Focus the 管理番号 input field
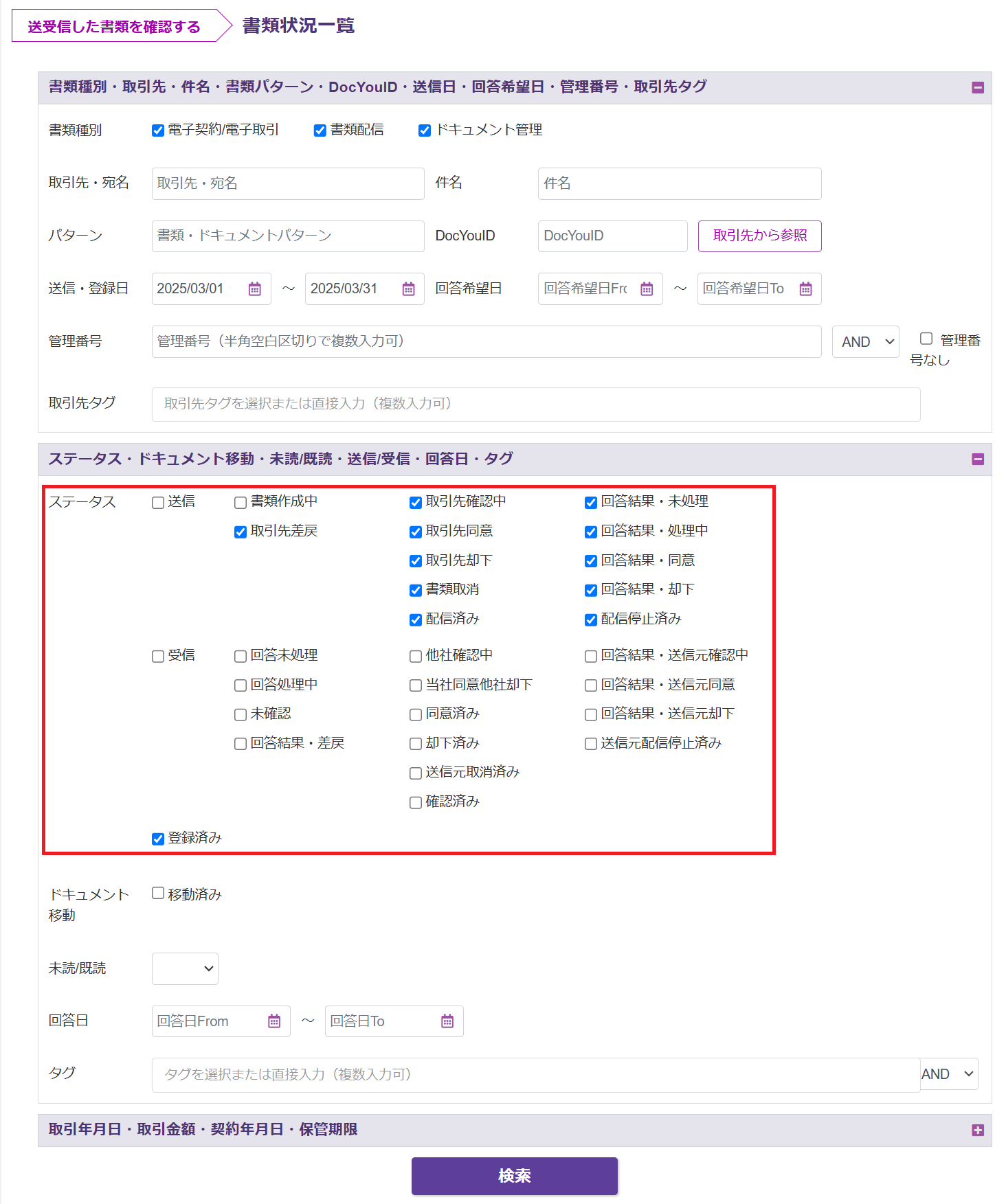 pos(487,341)
